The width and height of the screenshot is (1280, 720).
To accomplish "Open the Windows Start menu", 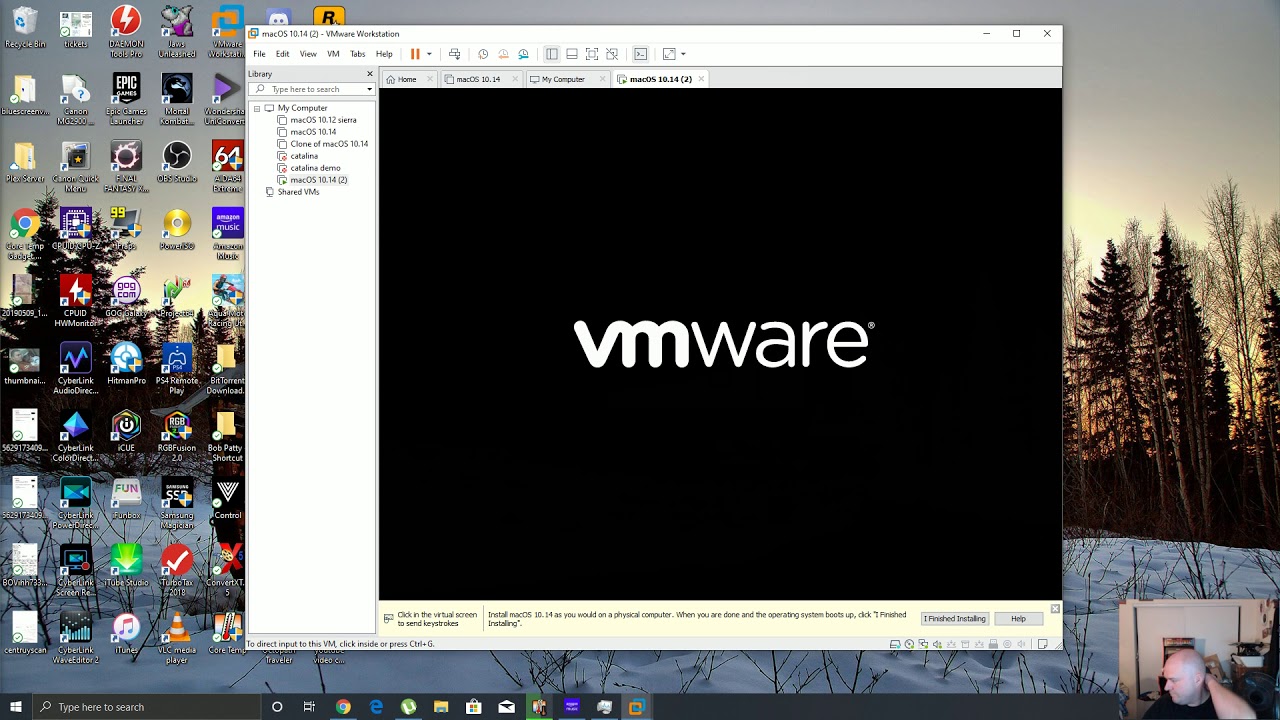I will (x=16, y=707).
